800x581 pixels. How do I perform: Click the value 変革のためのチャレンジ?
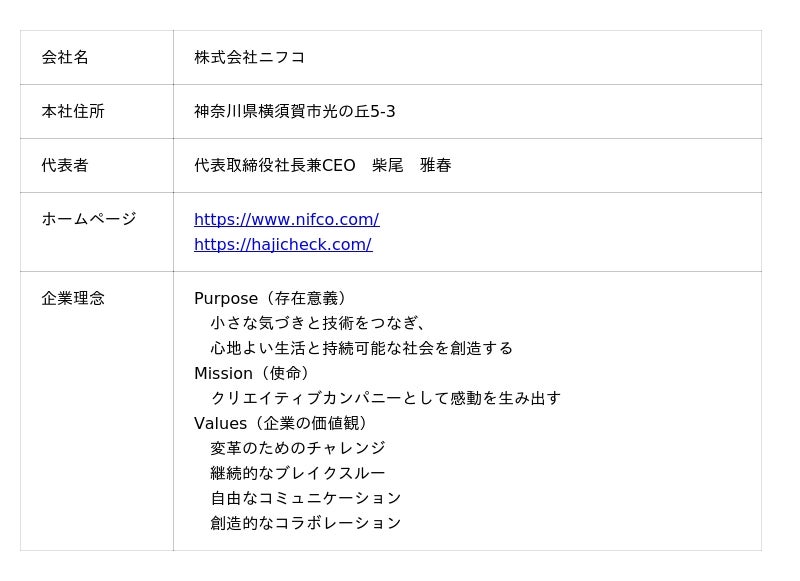point(298,448)
